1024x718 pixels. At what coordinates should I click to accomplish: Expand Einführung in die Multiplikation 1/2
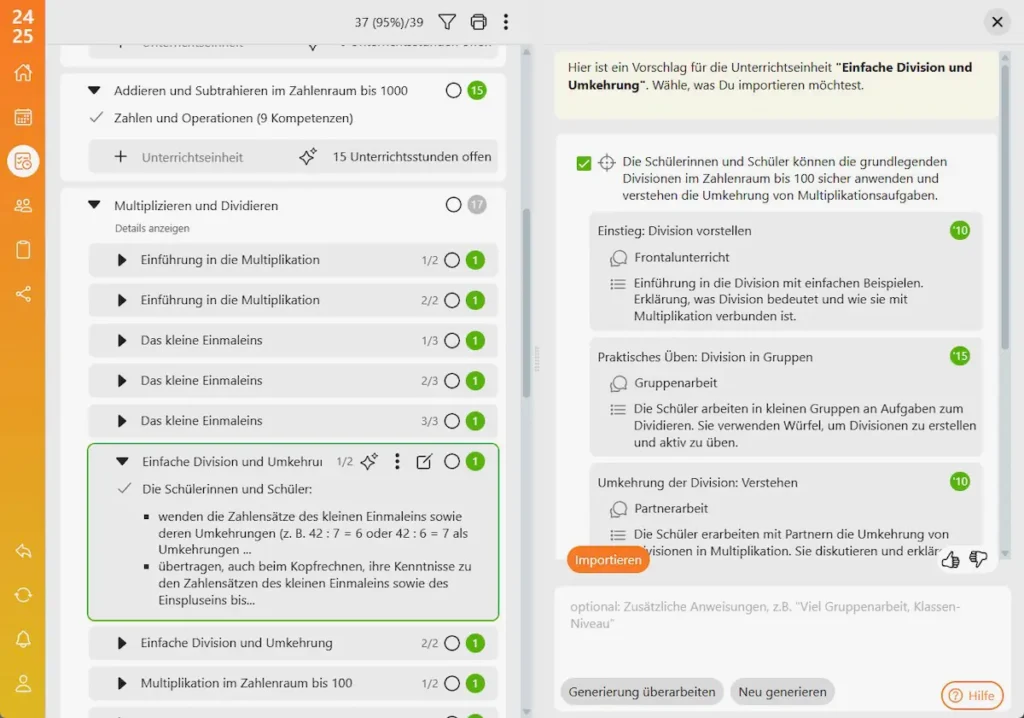pos(121,260)
